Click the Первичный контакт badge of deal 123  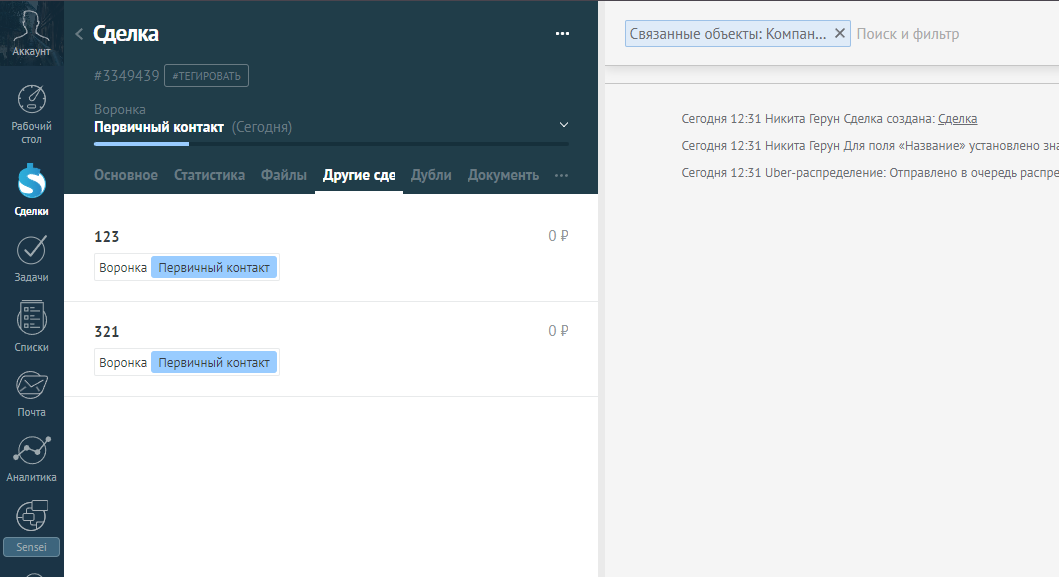(213, 268)
